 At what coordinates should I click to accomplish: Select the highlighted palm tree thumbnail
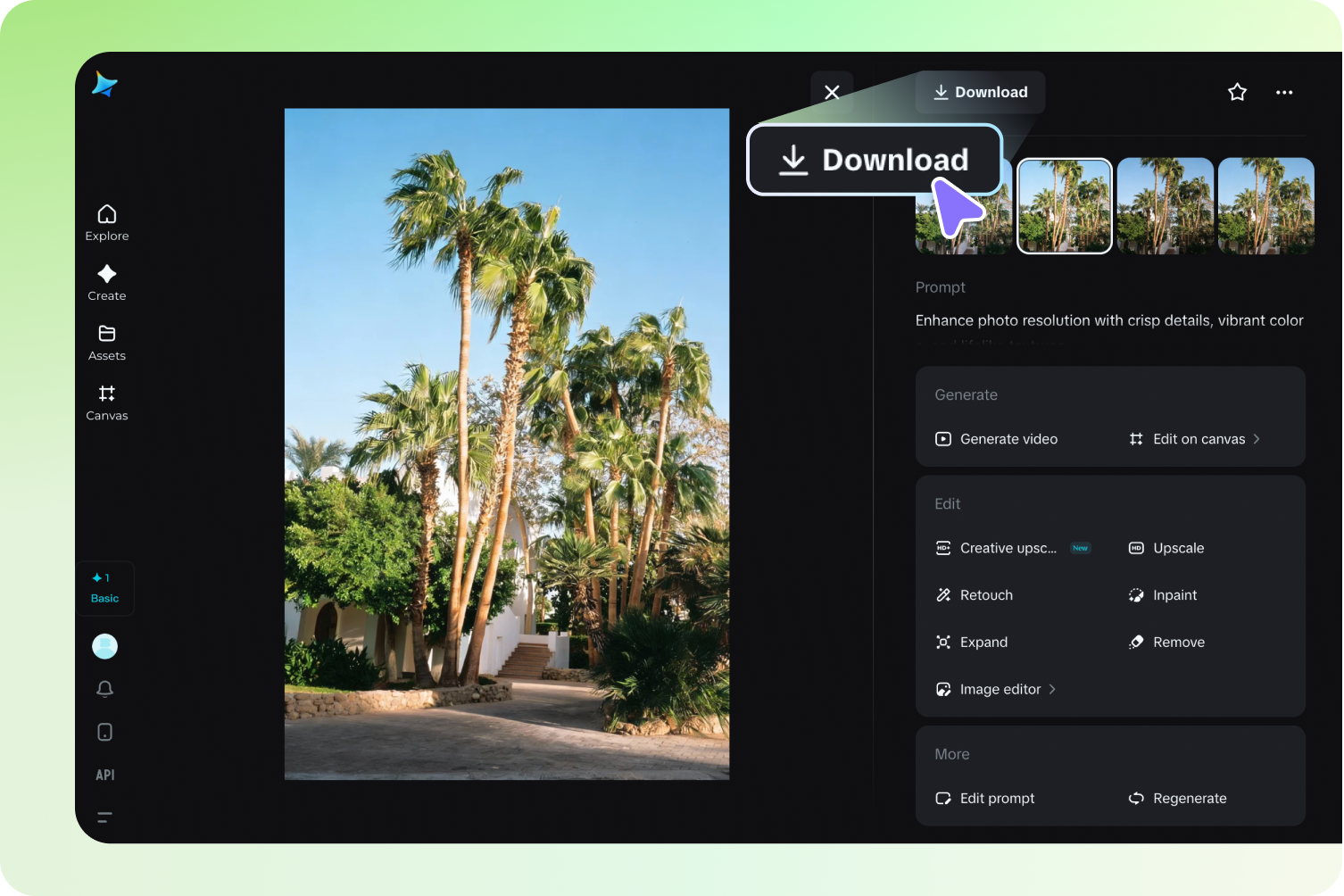click(x=1065, y=206)
